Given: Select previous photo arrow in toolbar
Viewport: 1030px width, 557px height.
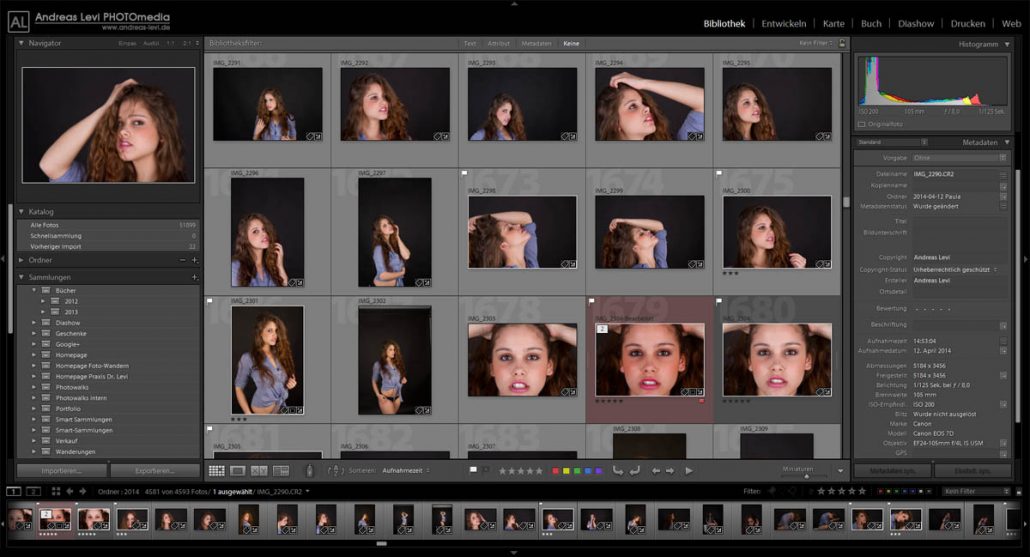Looking at the screenshot, I should (x=656, y=471).
